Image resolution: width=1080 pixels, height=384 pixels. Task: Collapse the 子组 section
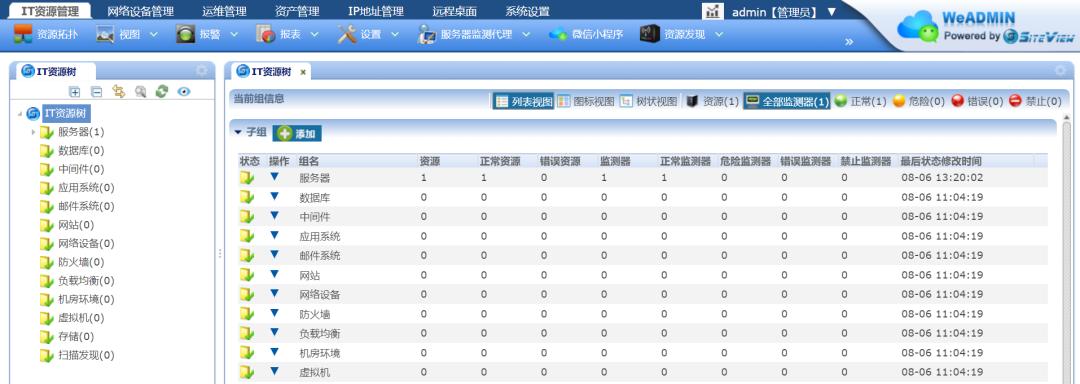tap(238, 132)
